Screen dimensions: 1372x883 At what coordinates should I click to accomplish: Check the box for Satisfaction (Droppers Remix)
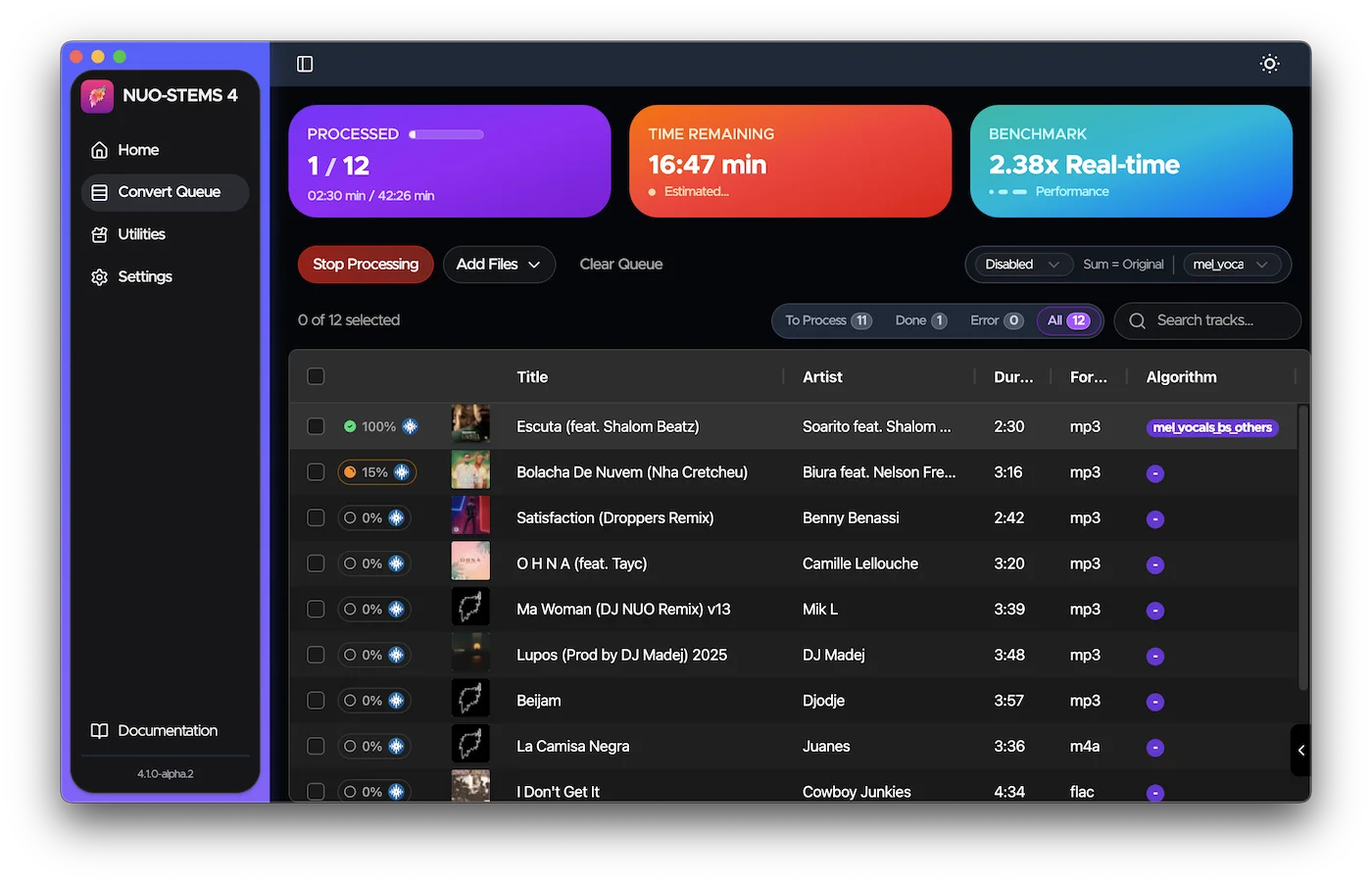tap(316, 517)
